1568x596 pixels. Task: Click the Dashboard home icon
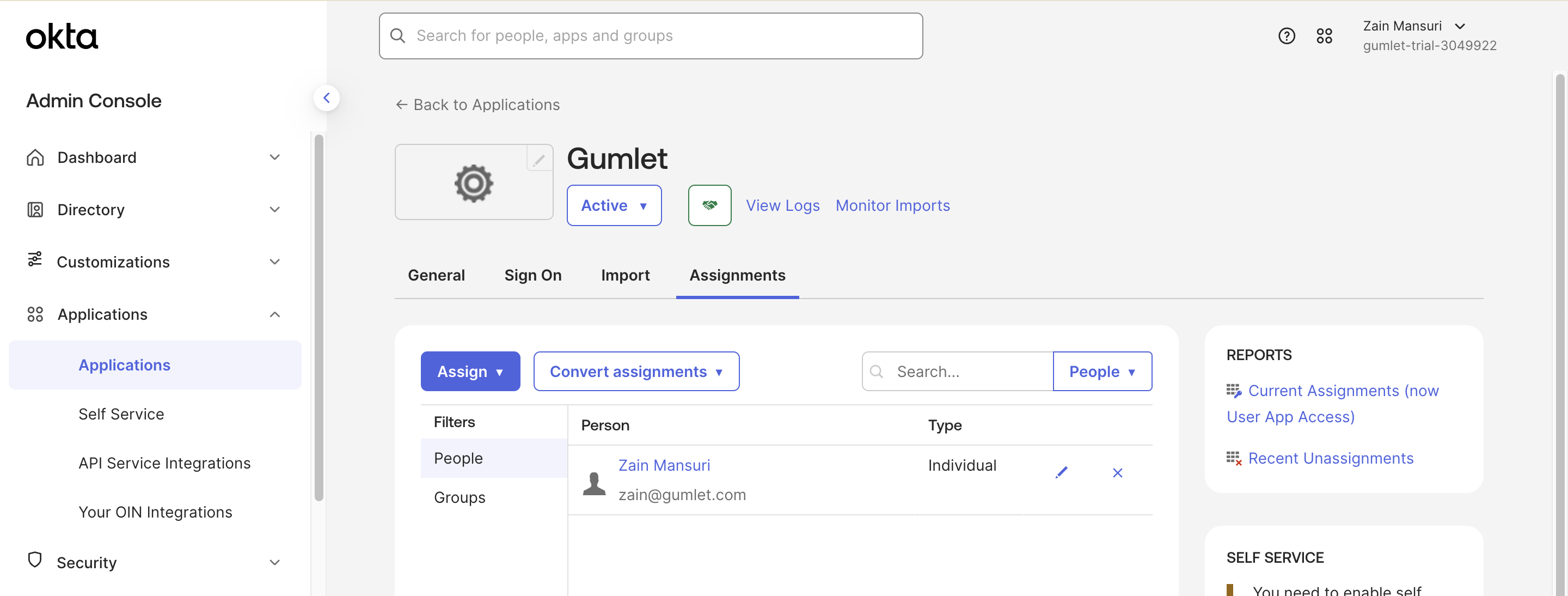point(35,157)
